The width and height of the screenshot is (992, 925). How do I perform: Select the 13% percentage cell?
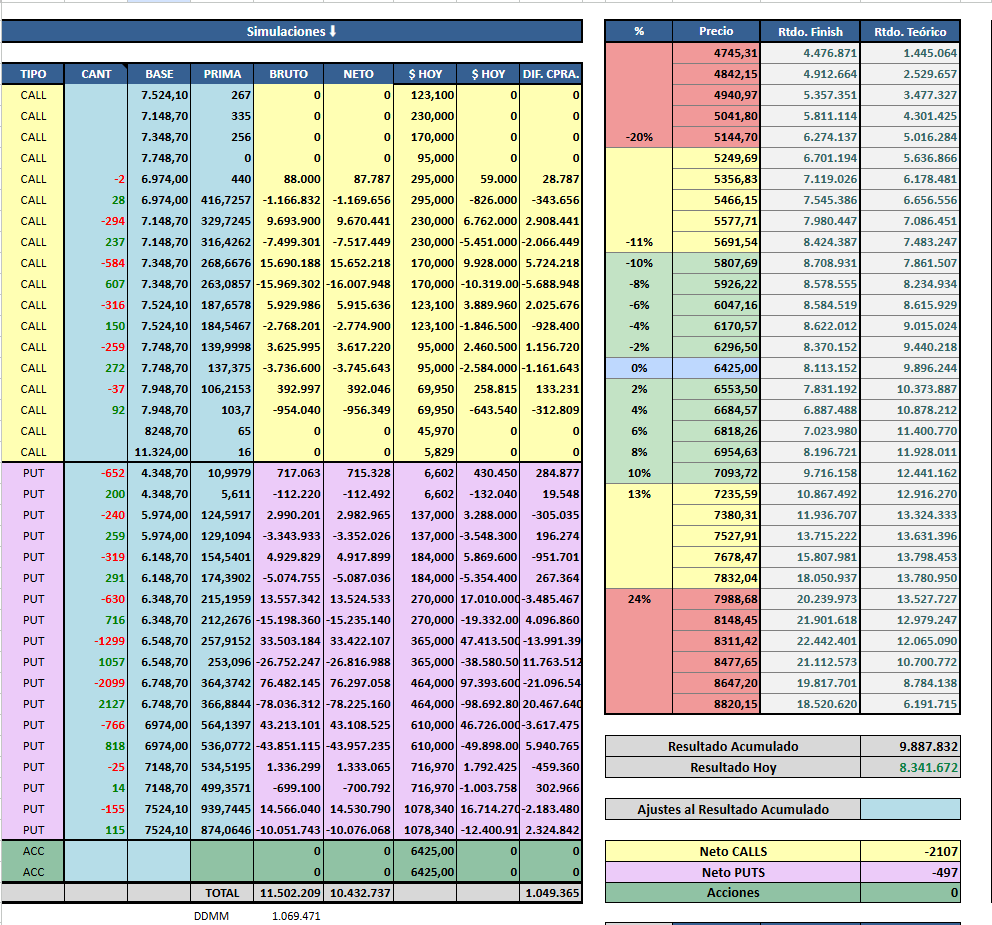pyautogui.click(x=639, y=494)
